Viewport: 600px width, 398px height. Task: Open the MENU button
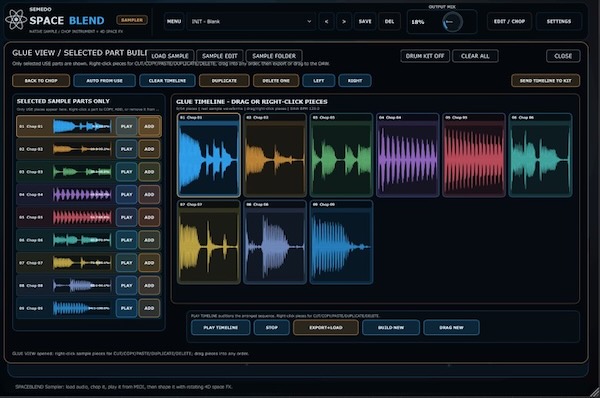(174, 21)
